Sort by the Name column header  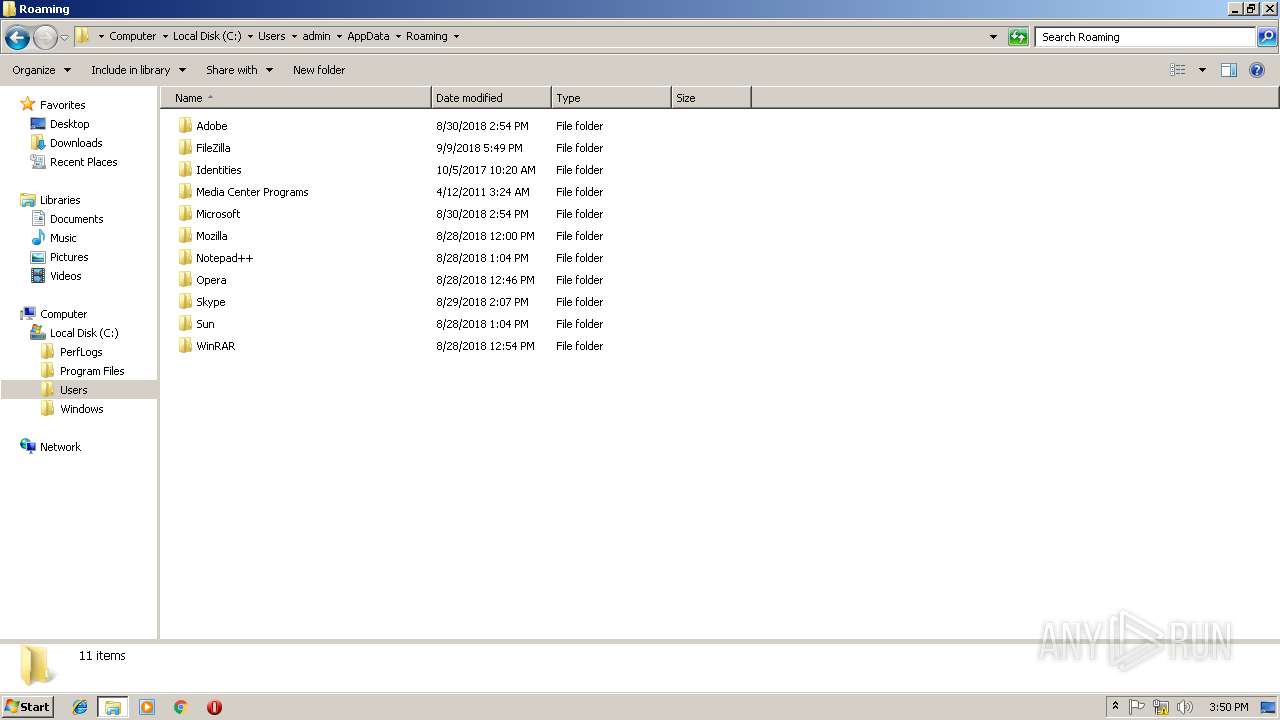(x=296, y=98)
